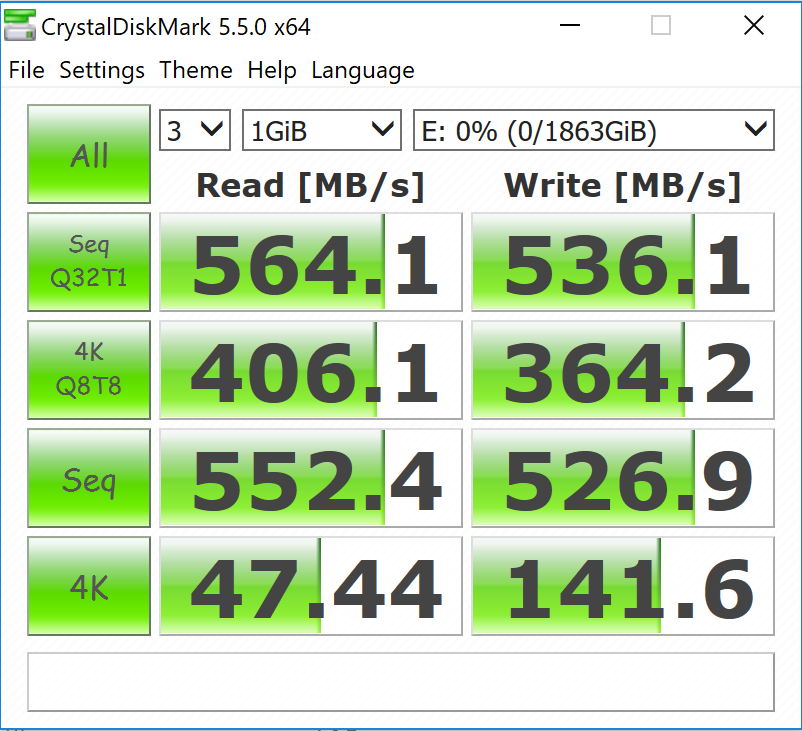Click the Write [MB/s] column header
Screen dimensions: 802x731
[622, 185]
